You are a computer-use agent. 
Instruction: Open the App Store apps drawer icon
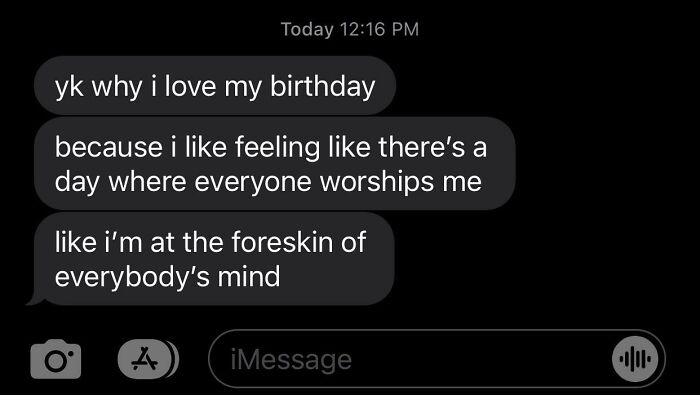click(x=145, y=359)
